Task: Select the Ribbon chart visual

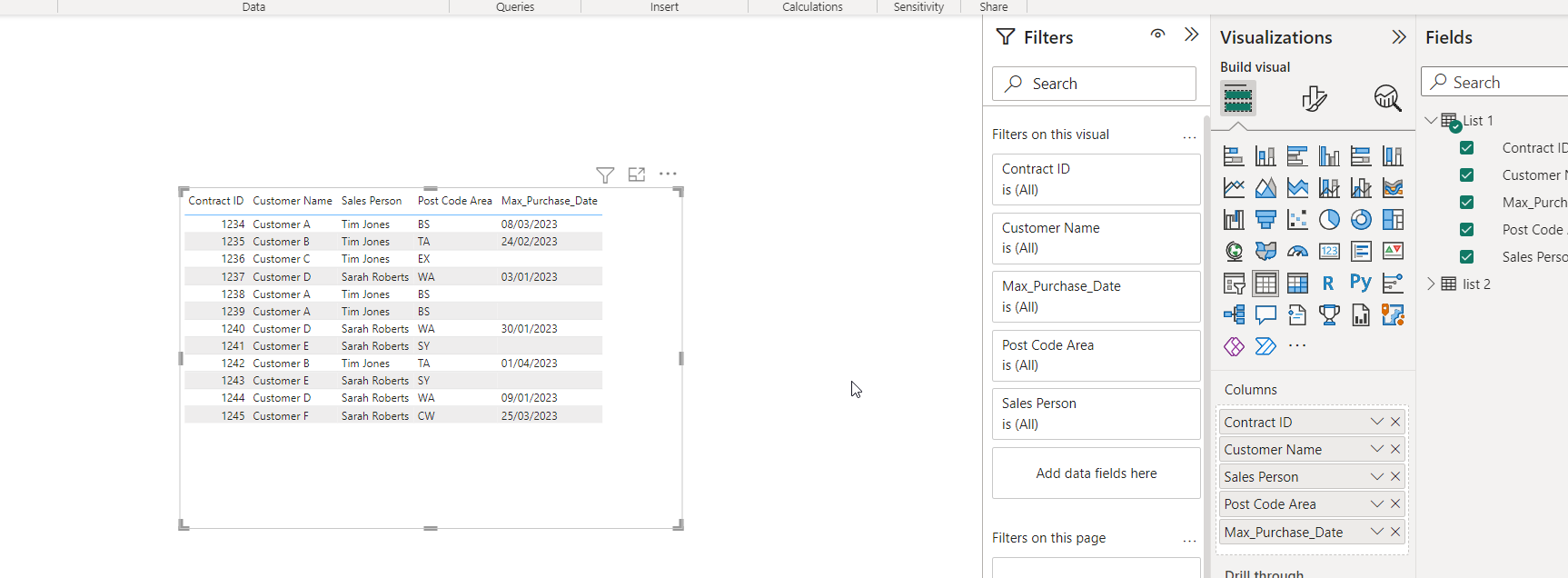Action: point(1393,188)
